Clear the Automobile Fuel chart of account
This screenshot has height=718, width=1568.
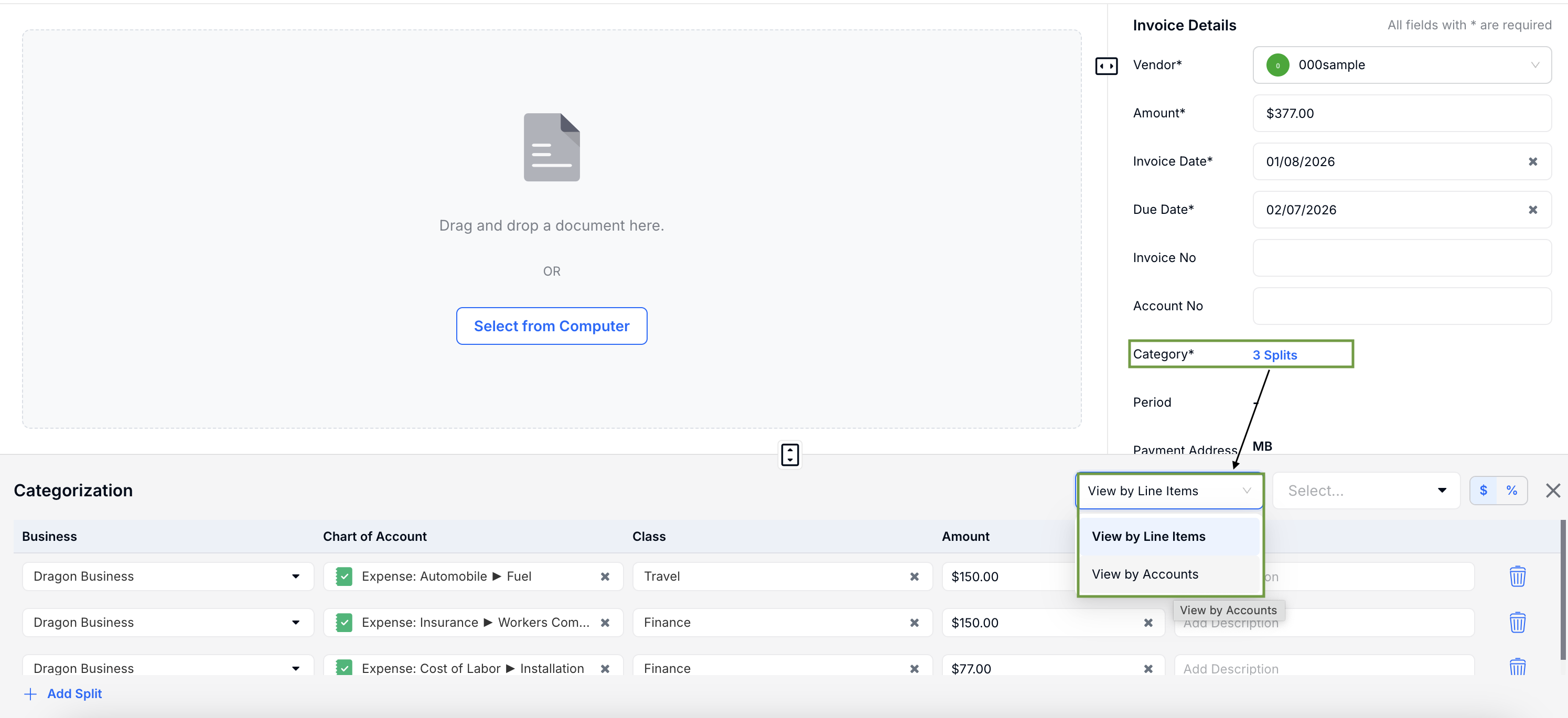(x=605, y=577)
